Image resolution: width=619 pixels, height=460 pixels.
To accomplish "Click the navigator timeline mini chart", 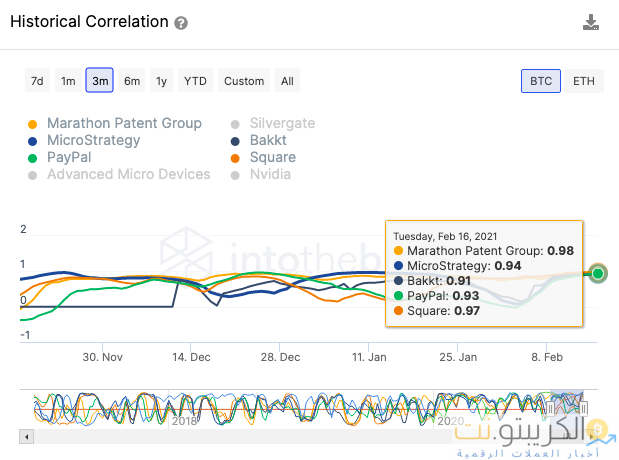I will coord(300,408).
